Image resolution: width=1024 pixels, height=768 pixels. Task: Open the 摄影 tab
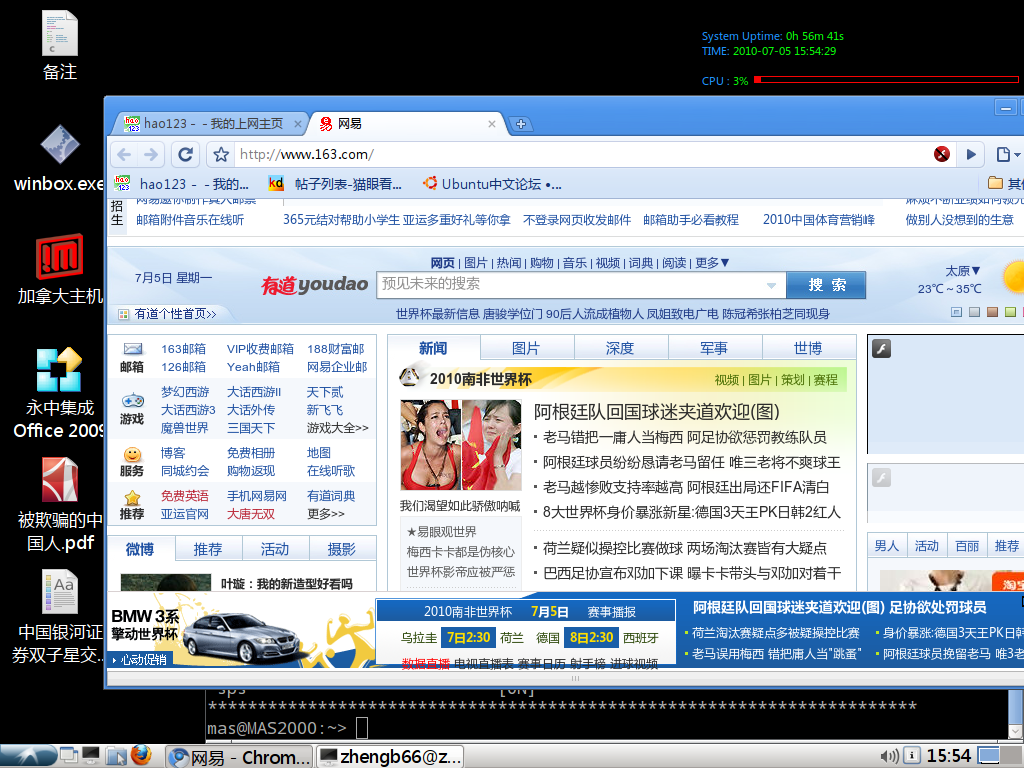click(x=342, y=549)
